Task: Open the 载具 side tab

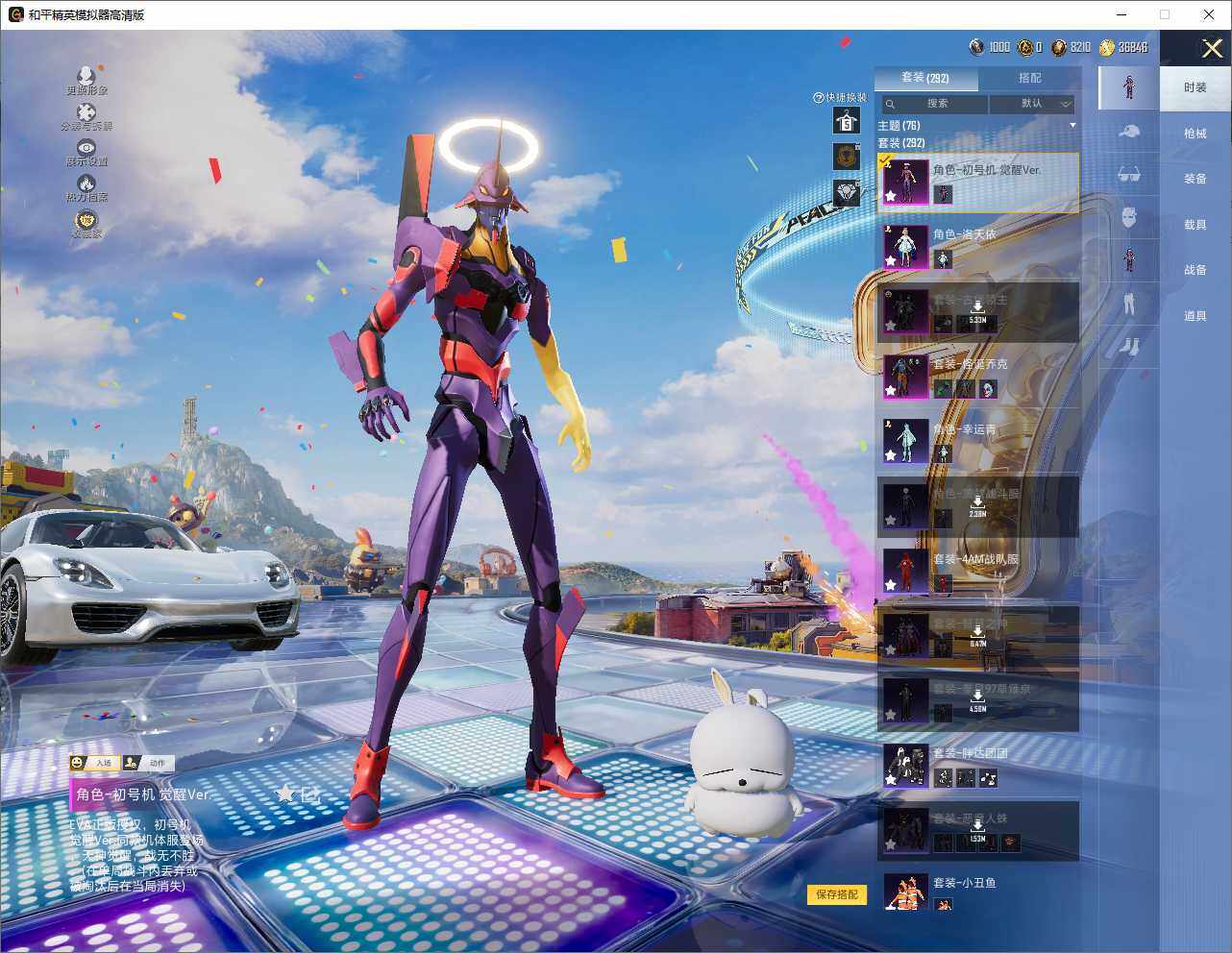Action: (x=1195, y=225)
